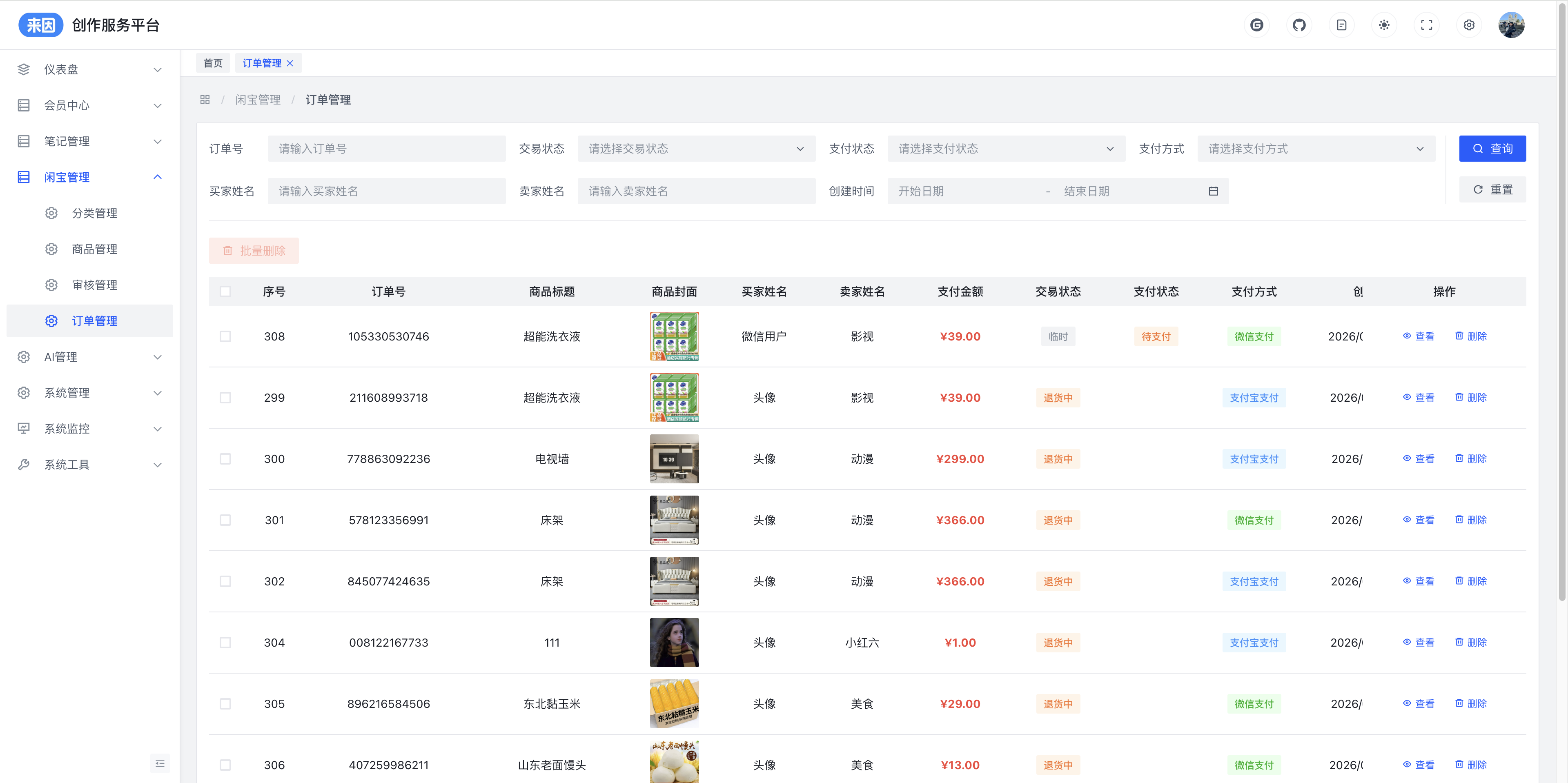This screenshot has width=1568, height=783.
Task: Switch to the 首页 tab
Action: pos(212,63)
